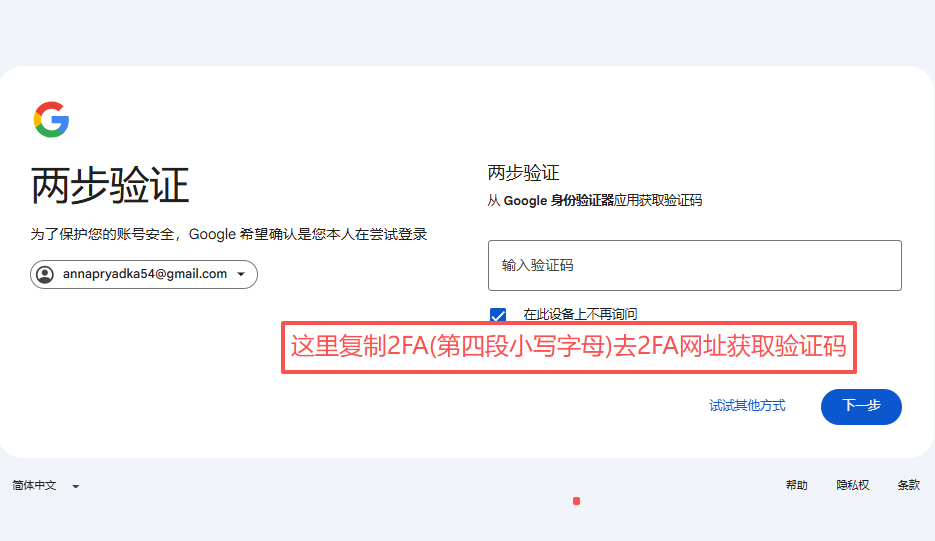This screenshot has width=935, height=541.
Task: Click the Google logo
Action: 51,119
